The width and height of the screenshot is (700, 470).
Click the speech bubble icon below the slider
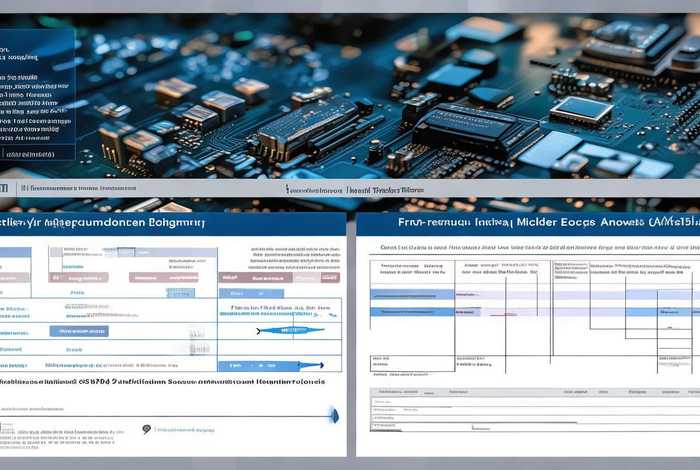coord(146,429)
